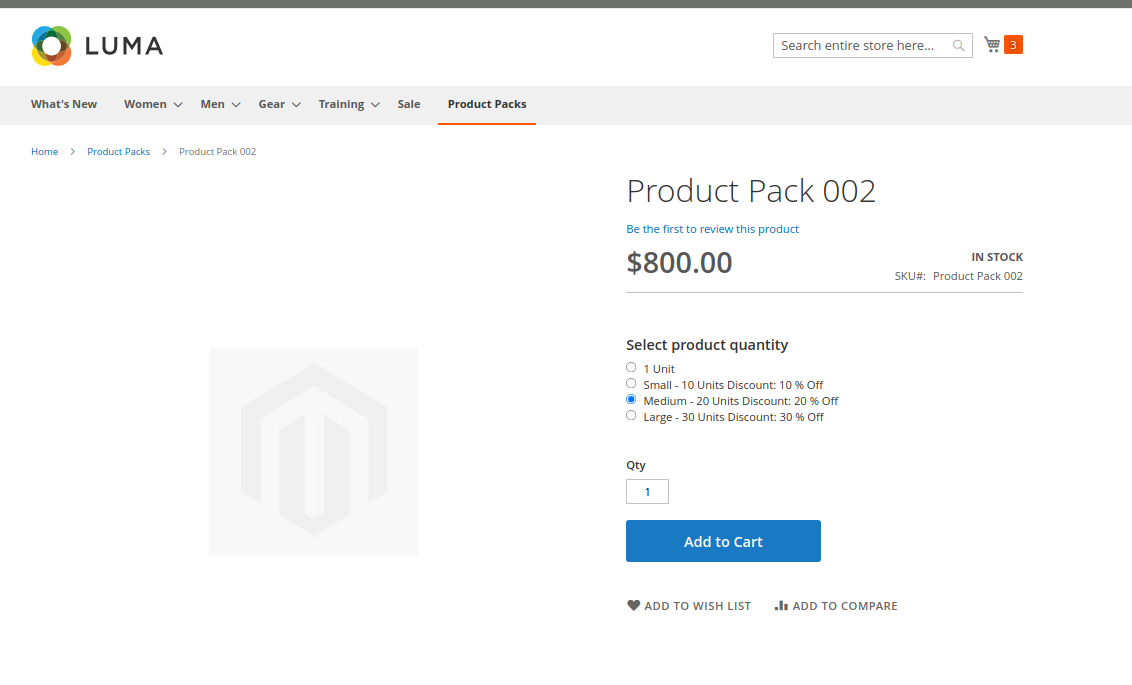Expand the Men menu chevron

coord(236,105)
